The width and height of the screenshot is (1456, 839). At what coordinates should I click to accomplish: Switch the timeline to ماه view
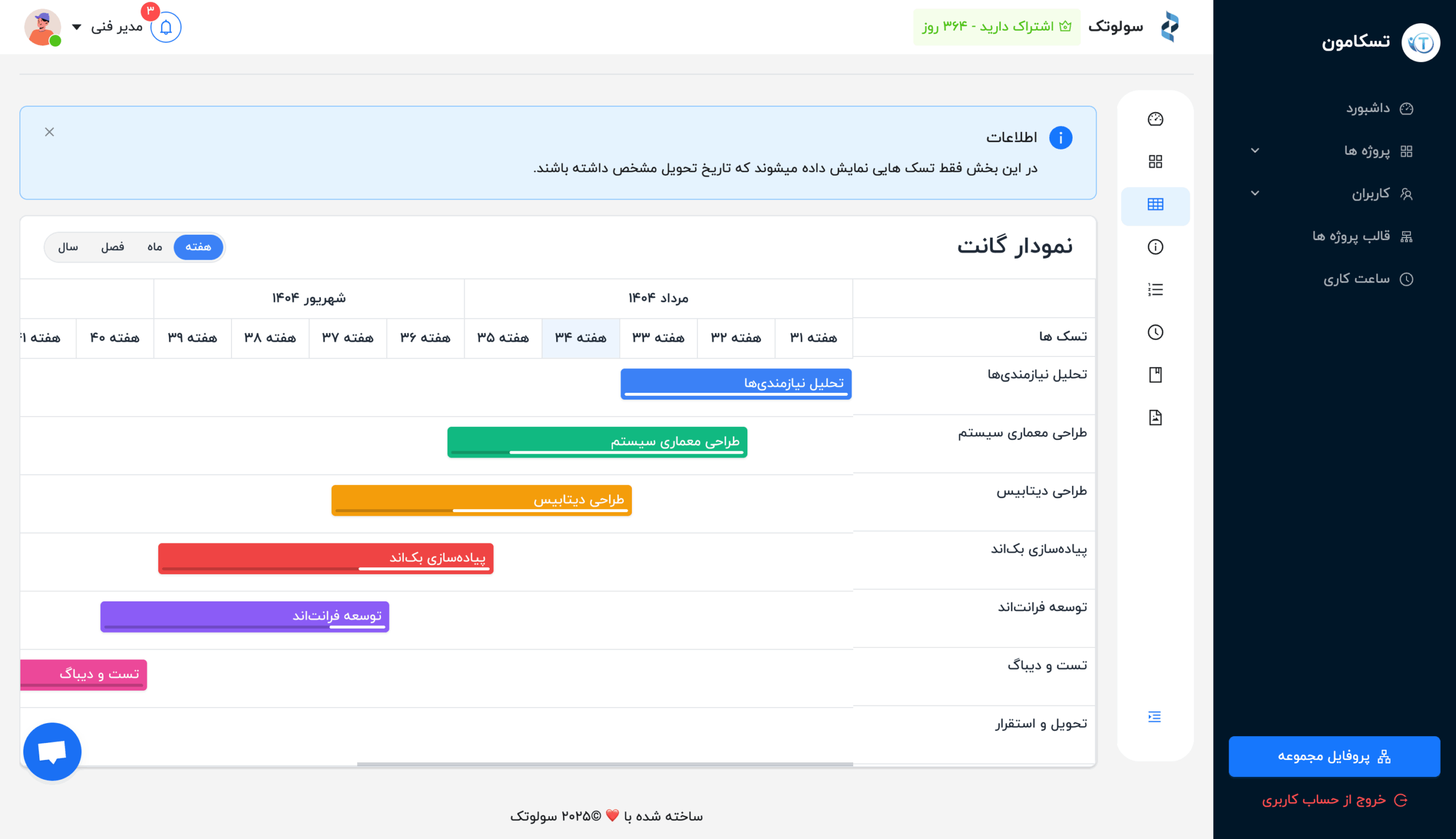pos(153,247)
